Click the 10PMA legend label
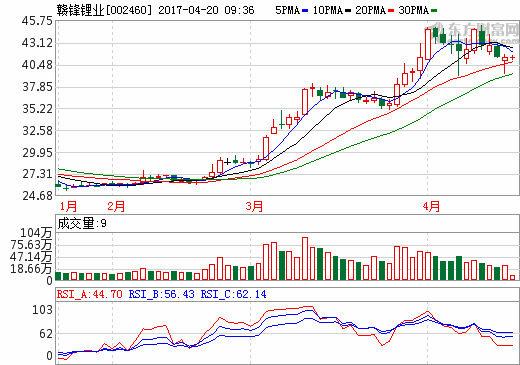 click(327, 10)
